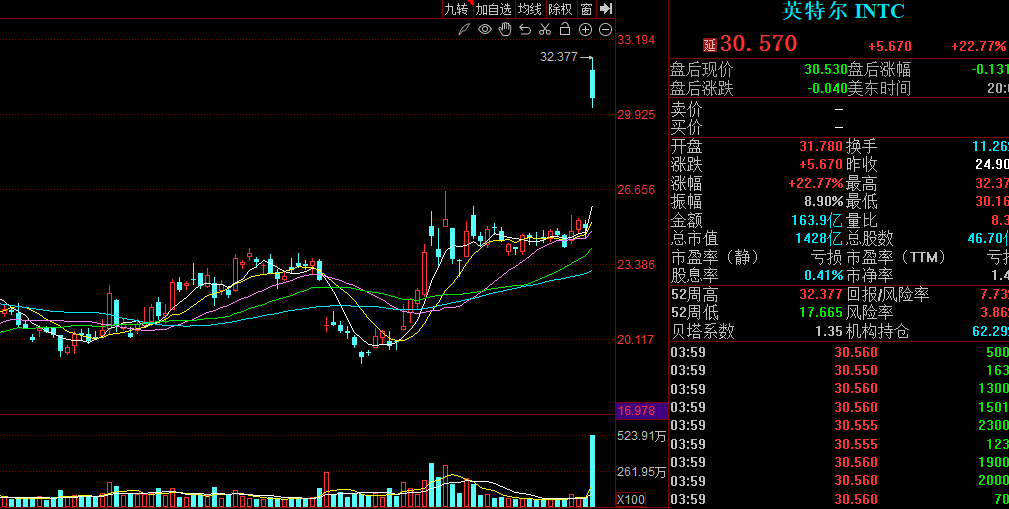The width and height of the screenshot is (1009, 509).
Task: Select the feather drawing tool icon
Action: click(463, 30)
